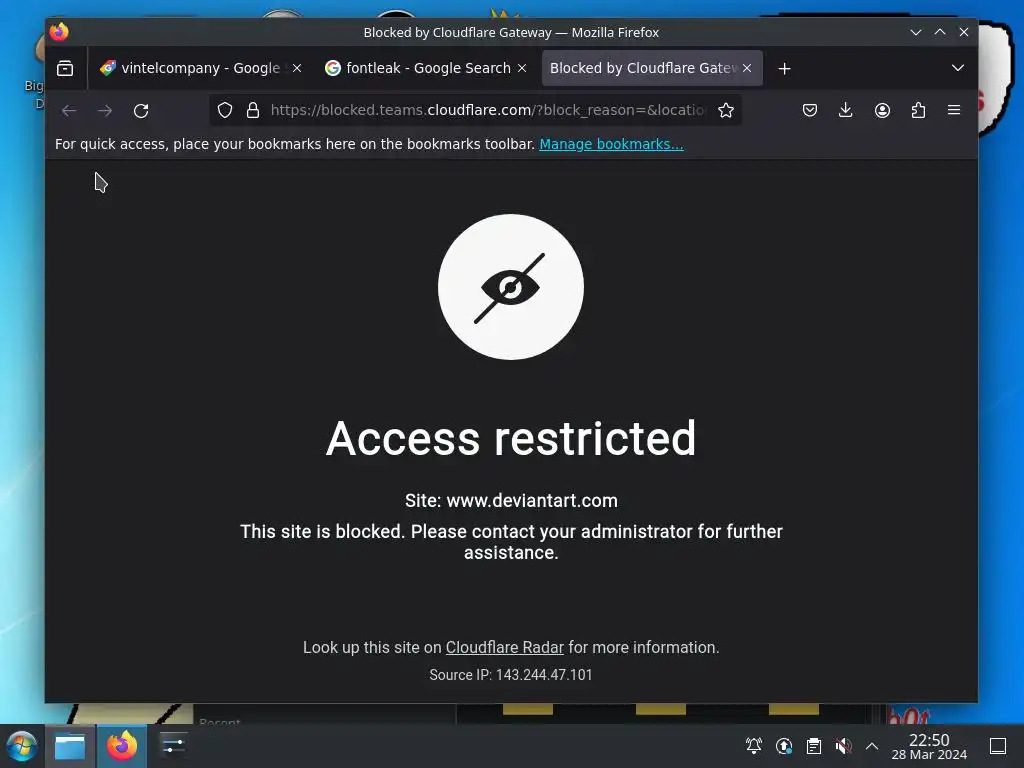Open the Cloudflare Radar link

(505, 647)
